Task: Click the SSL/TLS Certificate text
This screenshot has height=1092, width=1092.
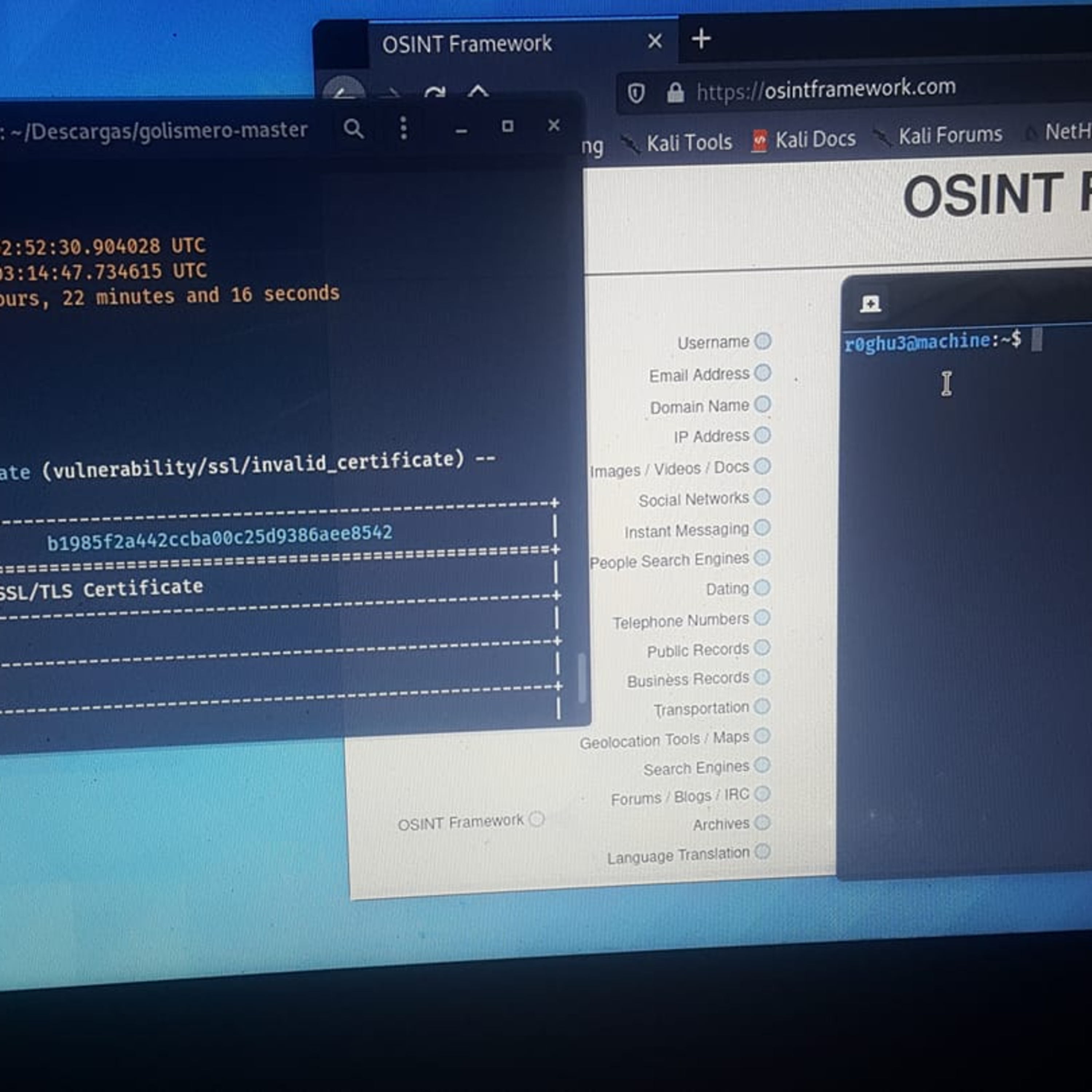Action: click(100, 589)
